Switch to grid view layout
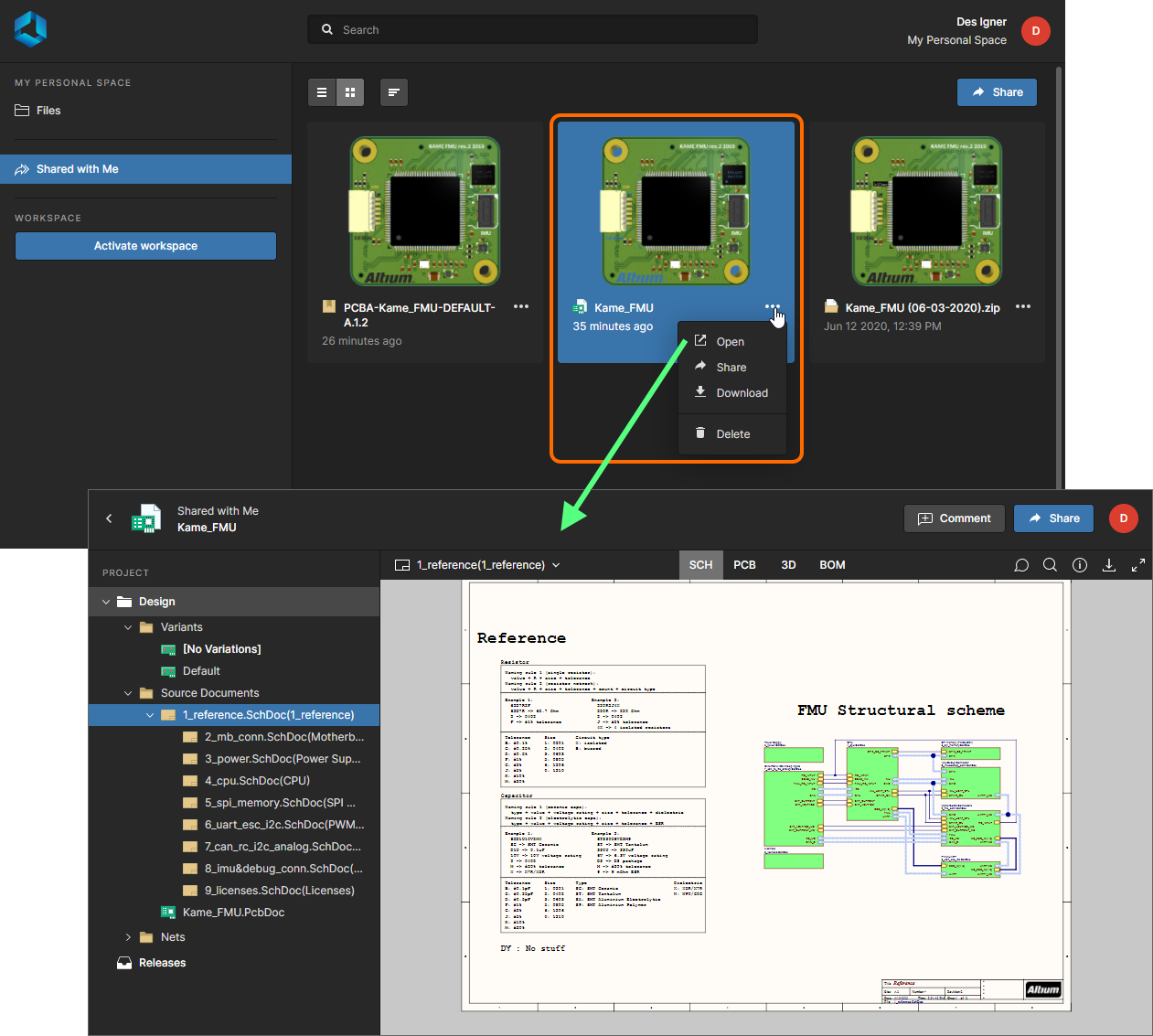This screenshot has width=1153, height=1036. [x=350, y=92]
